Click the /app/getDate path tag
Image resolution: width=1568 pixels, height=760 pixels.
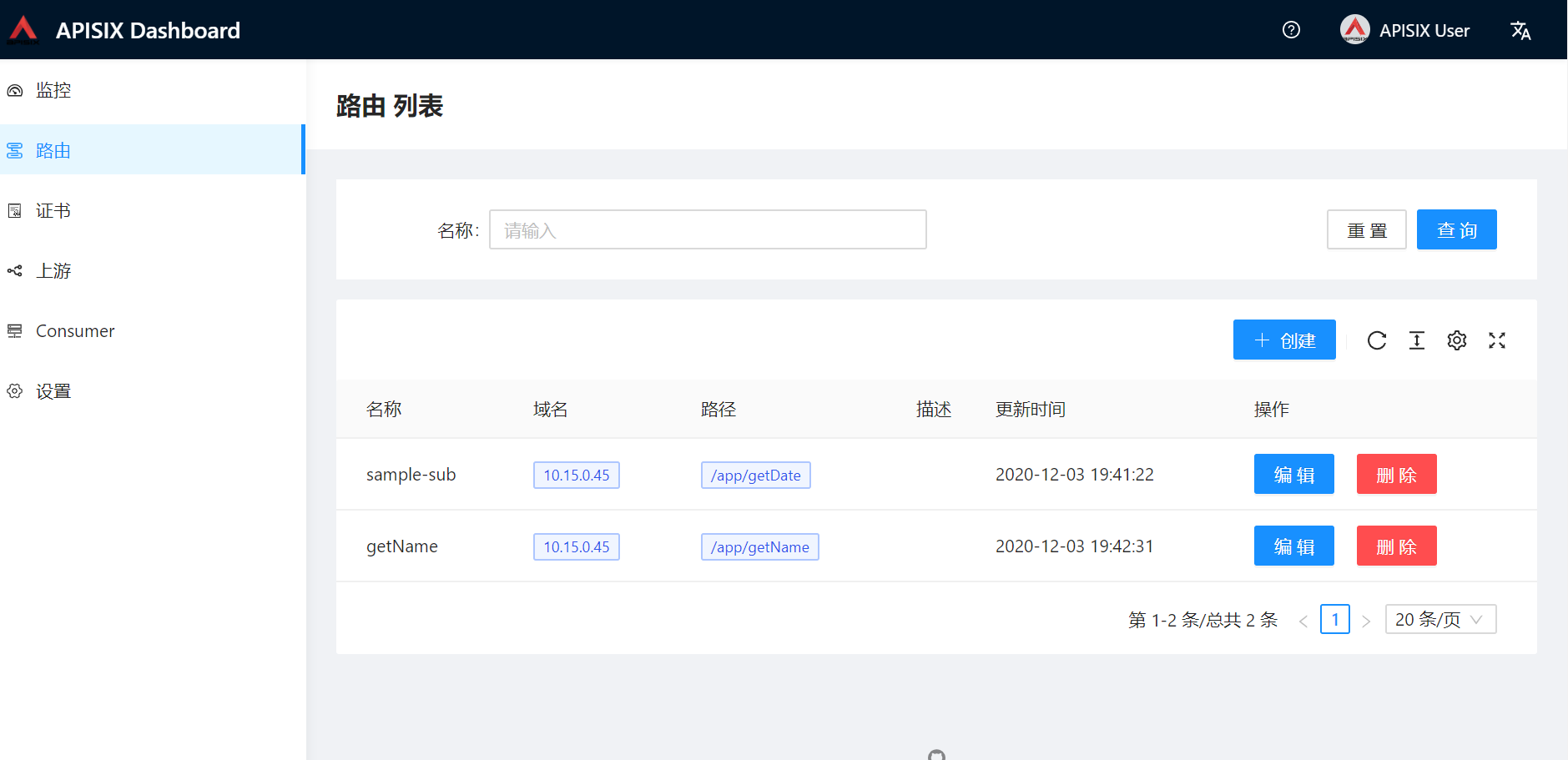[756, 475]
